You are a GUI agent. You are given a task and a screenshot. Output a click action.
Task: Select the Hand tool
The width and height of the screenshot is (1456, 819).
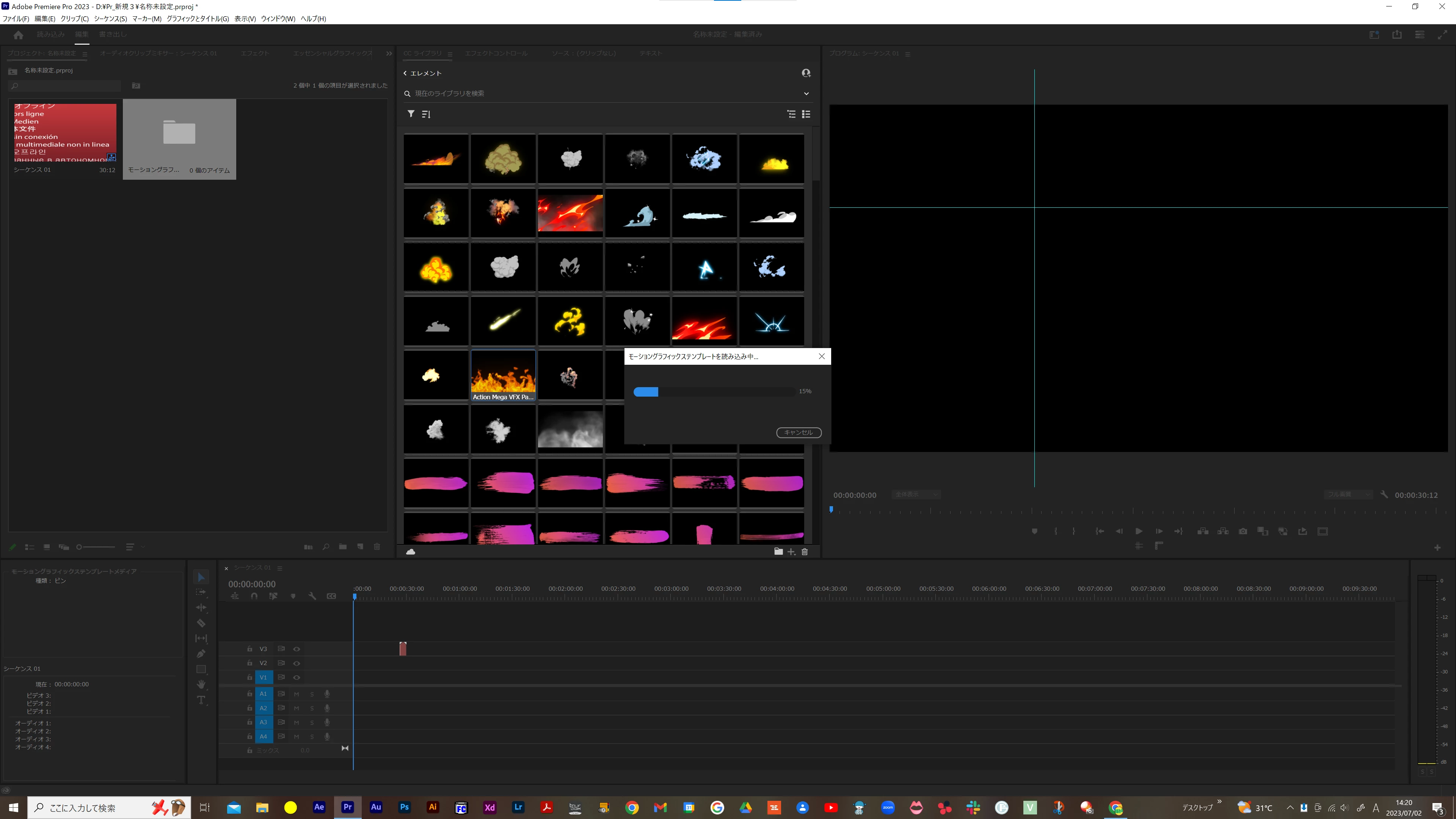tap(201, 684)
